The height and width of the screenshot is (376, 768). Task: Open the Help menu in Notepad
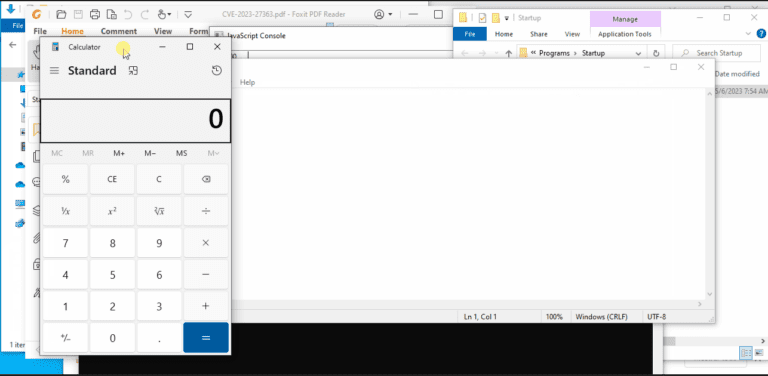(x=247, y=82)
